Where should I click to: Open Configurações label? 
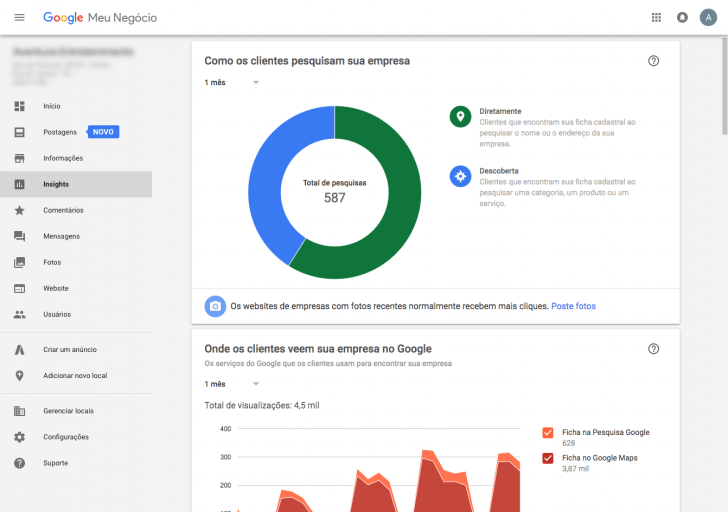click(x=66, y=437)
